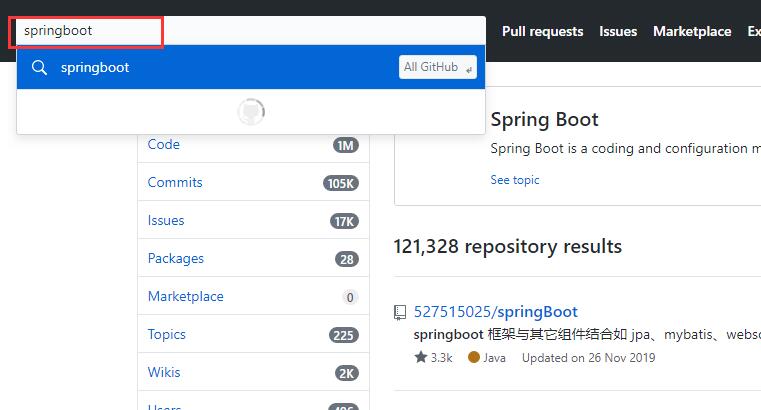The image size is (761, 410).
Task: Click the All GitHub scope badge
Action: tap(437, 67)
